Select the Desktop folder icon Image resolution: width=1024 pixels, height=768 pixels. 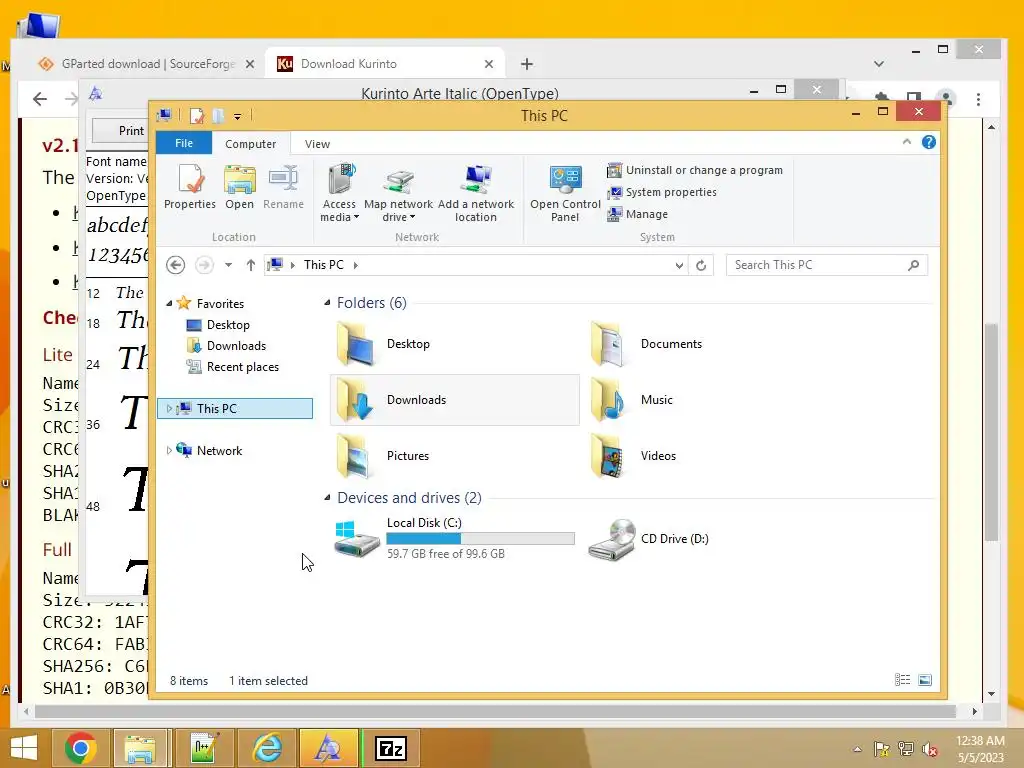355,344
